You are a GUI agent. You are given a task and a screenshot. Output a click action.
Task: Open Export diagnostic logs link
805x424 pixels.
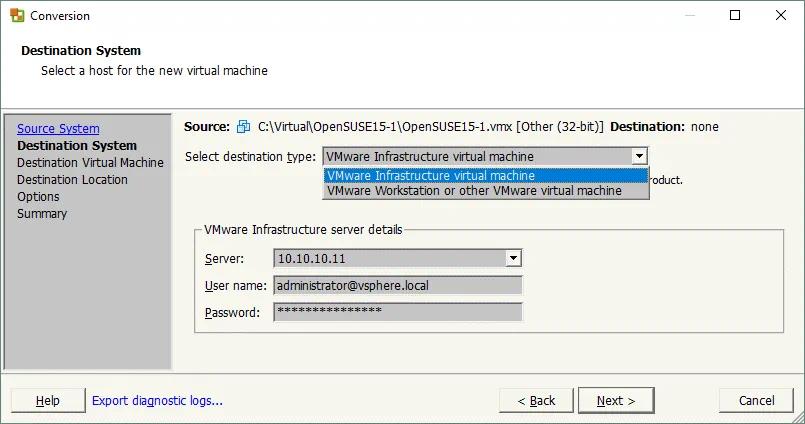[157, 401]
